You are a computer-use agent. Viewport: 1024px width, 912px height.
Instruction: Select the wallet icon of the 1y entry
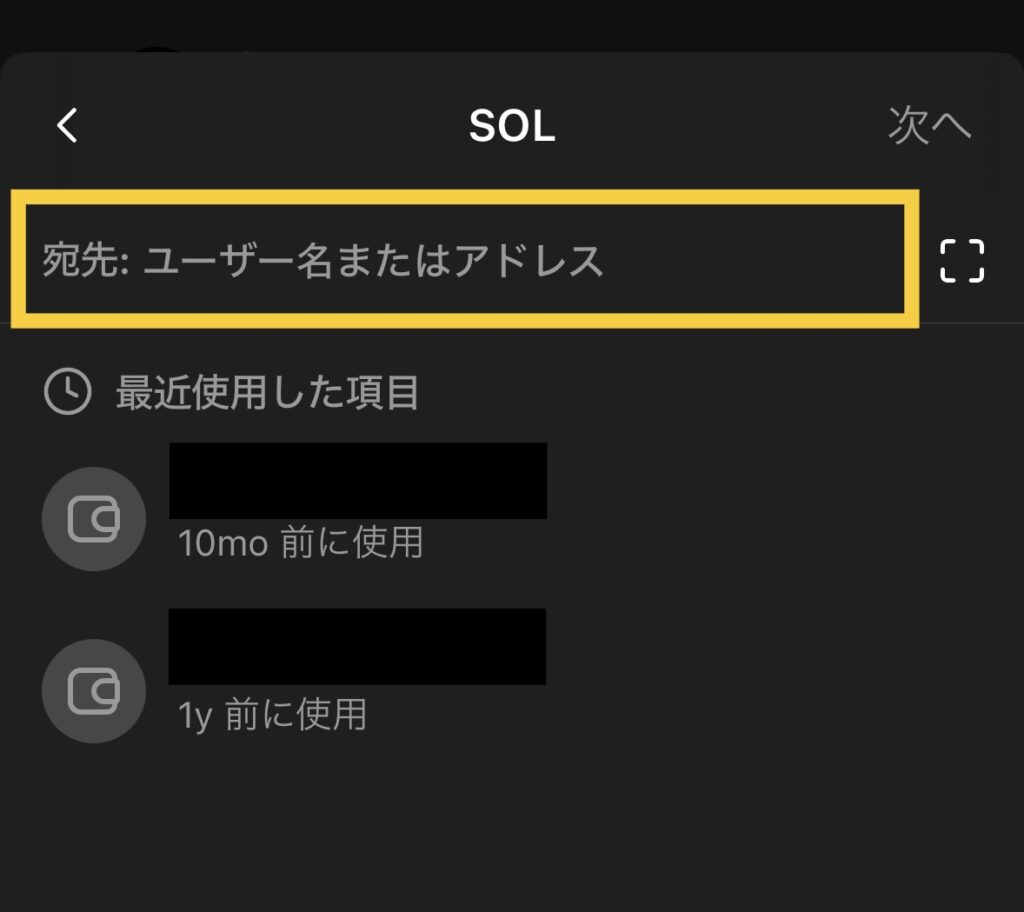point(94,690)
